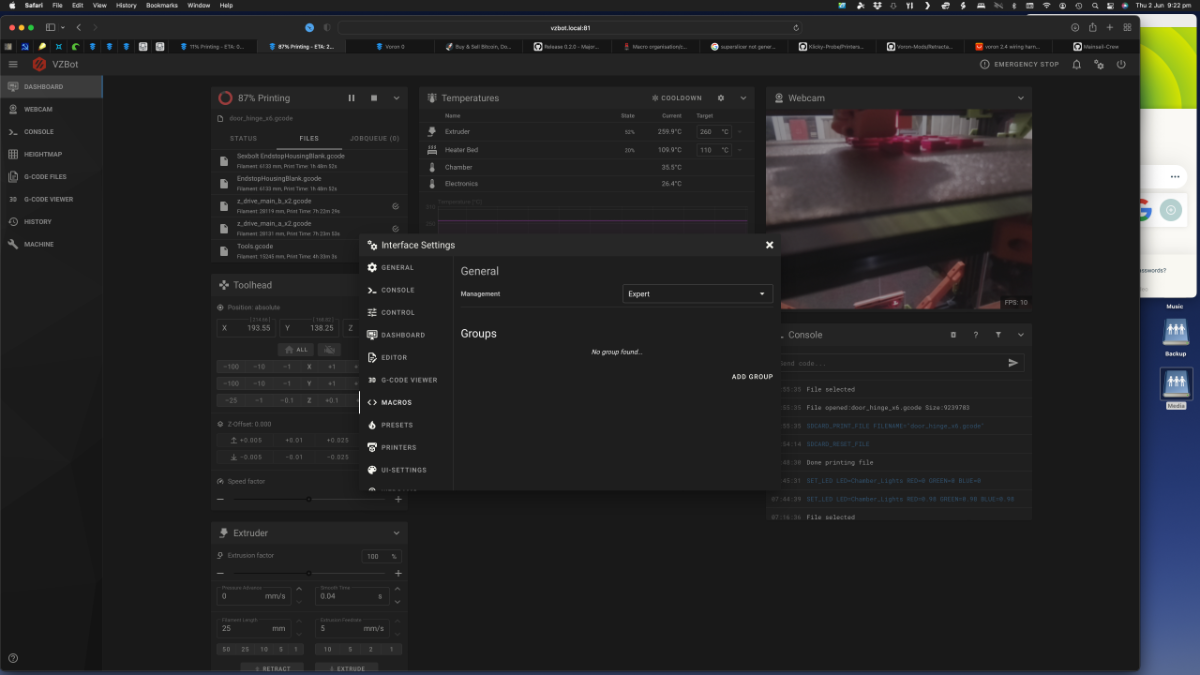
Task: Open console help question mark
Action: tap(976, 335)
